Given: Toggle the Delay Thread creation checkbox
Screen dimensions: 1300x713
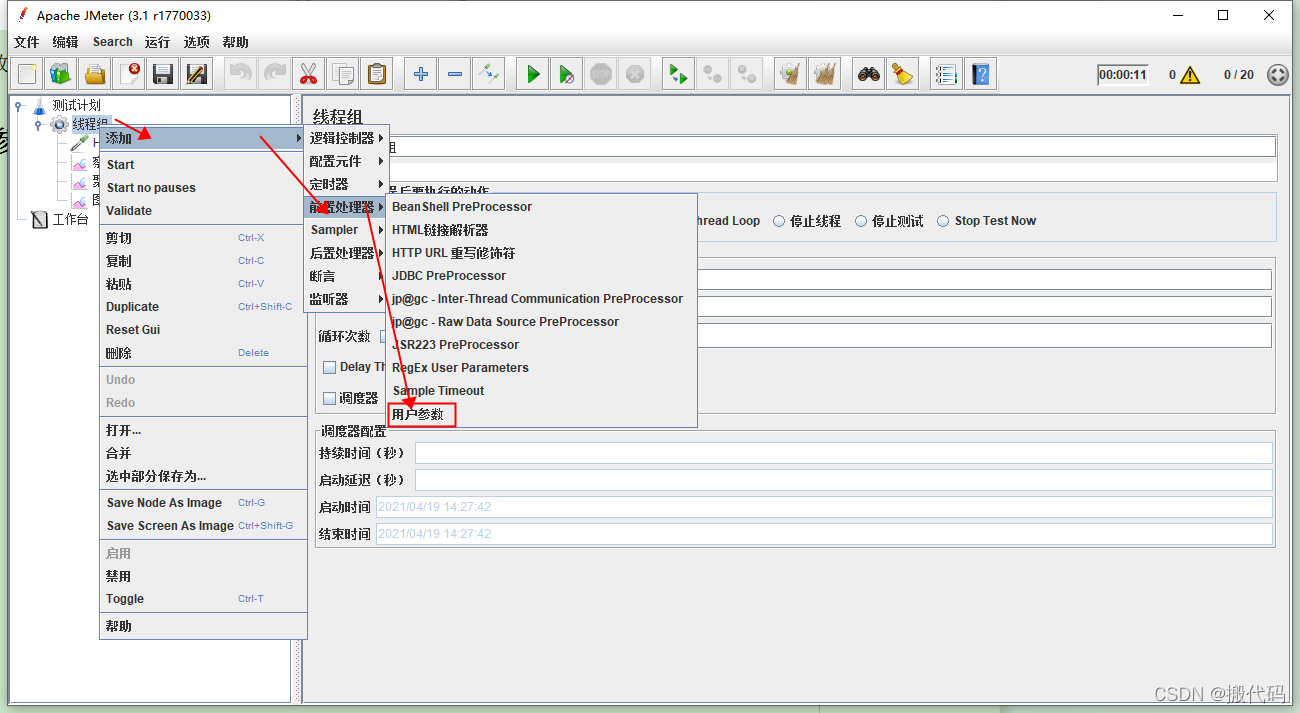Looking at the screenshot, I should coord(330,367).
